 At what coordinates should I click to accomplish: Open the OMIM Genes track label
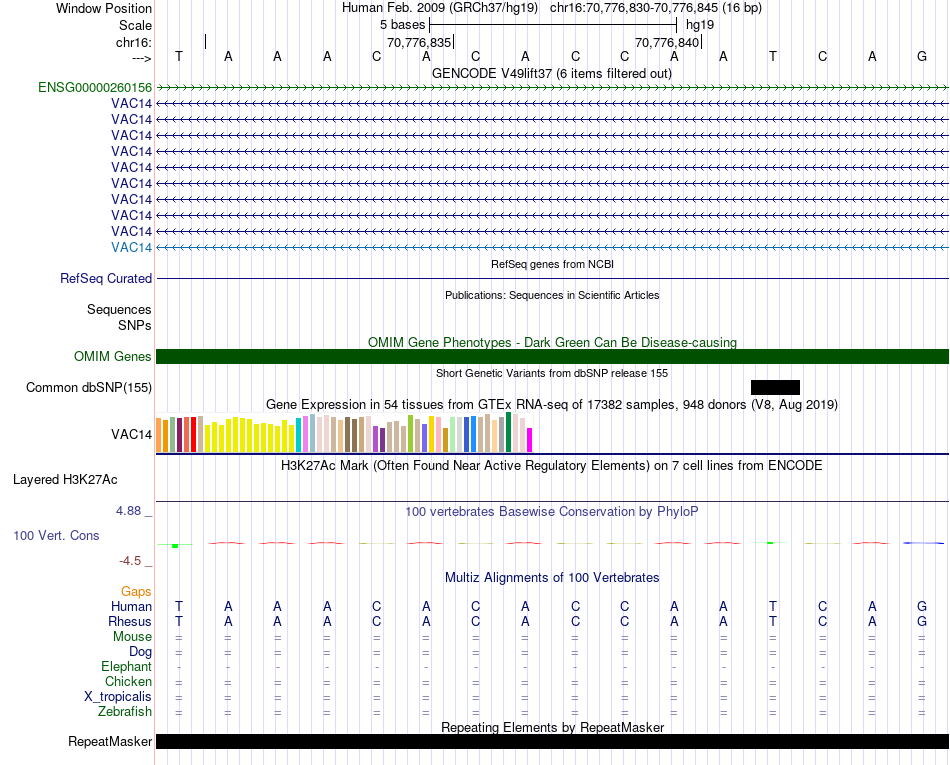click(113, 357)
